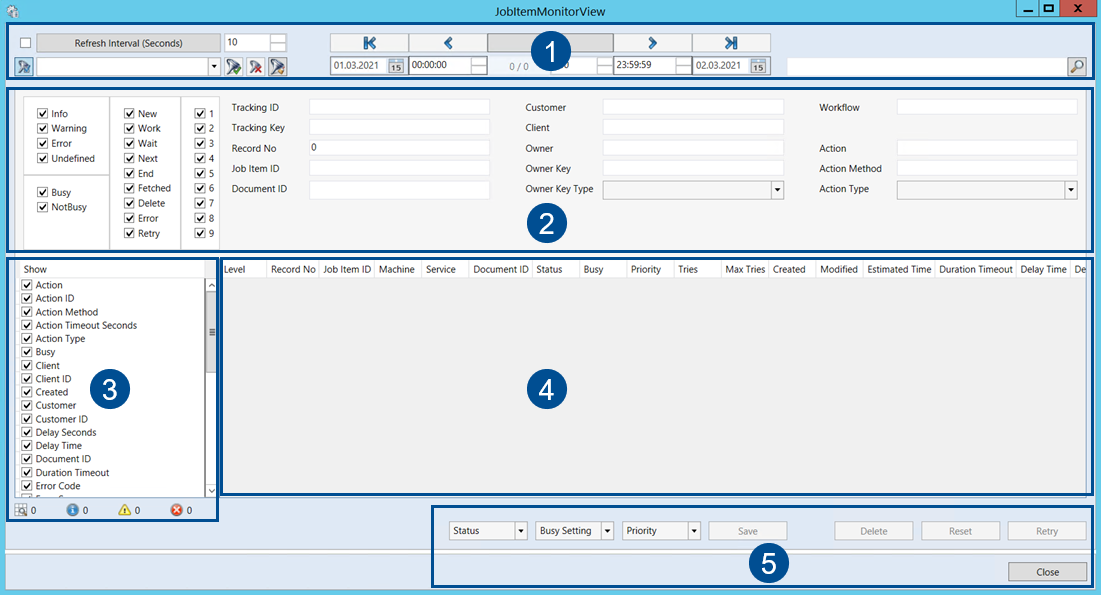Go to the next results page
This screenshot has width=1101, height=595.
click(652, 43)
